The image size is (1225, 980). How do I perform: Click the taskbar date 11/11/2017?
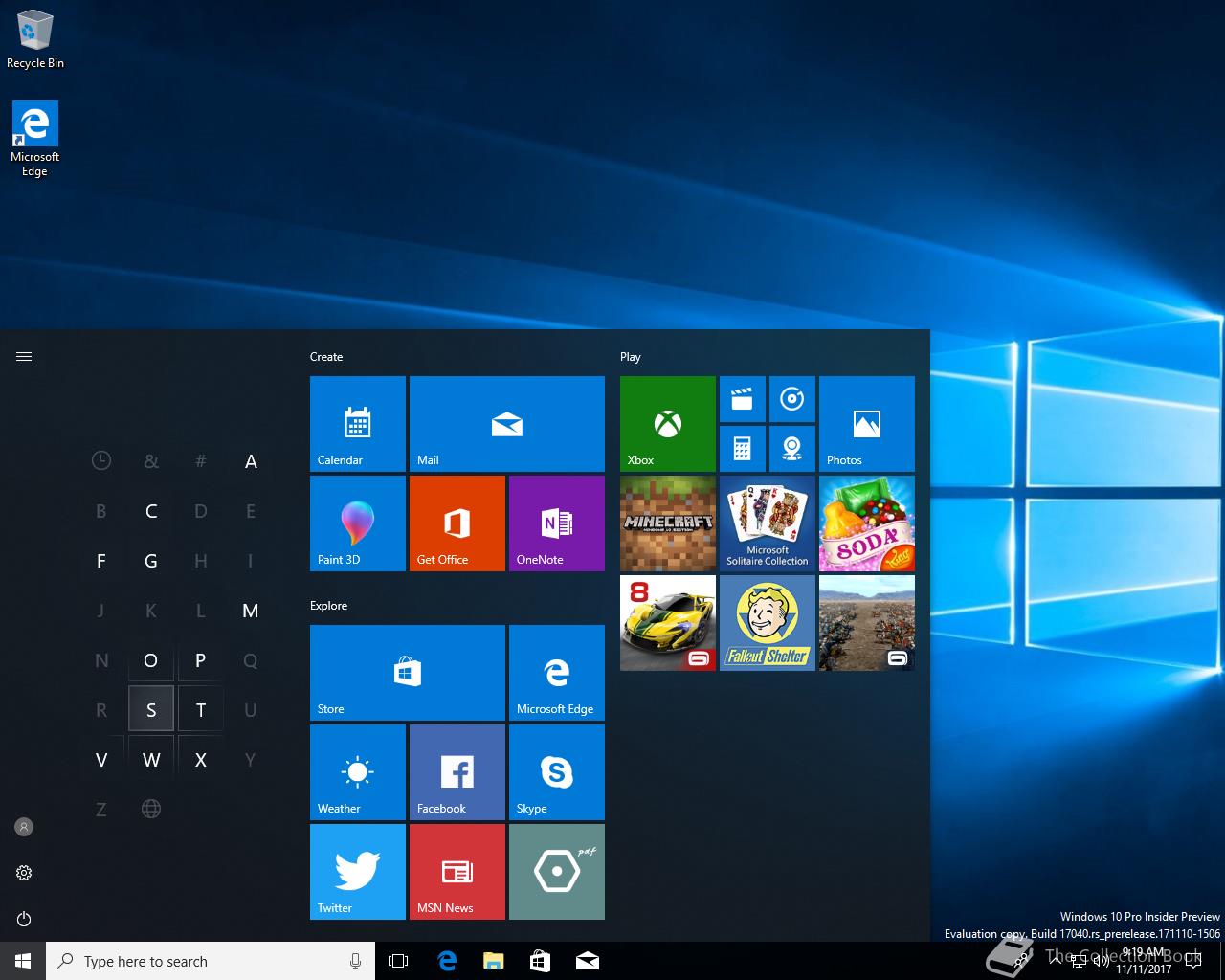(x=1144, y=969)
